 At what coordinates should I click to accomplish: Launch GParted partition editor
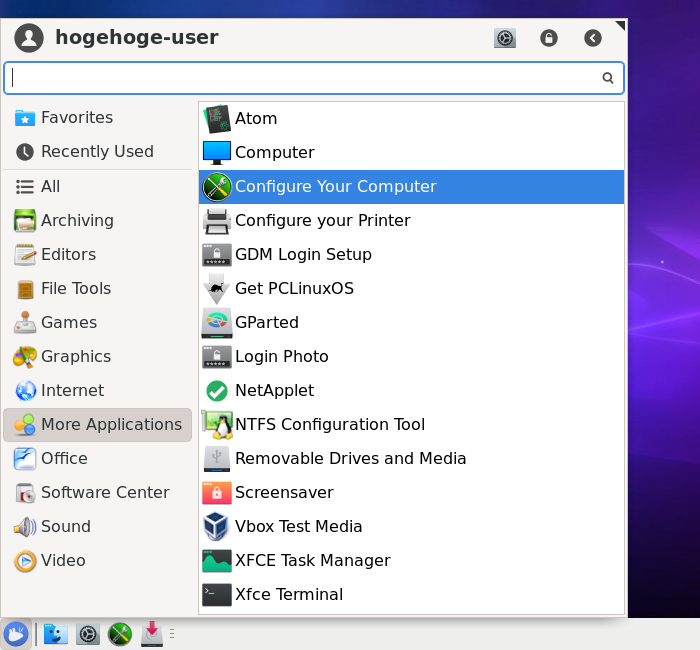(411, 323)
